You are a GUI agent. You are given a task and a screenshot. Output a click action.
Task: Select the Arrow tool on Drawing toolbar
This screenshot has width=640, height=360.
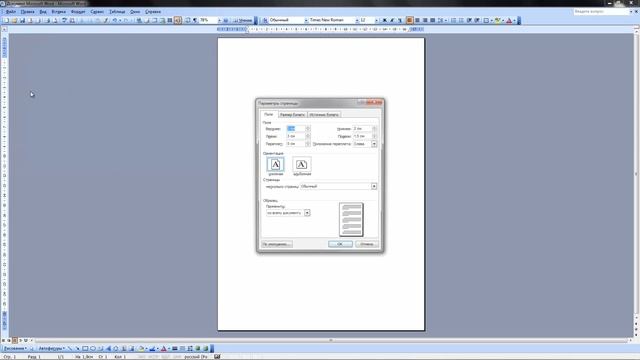tap(77, 349)
